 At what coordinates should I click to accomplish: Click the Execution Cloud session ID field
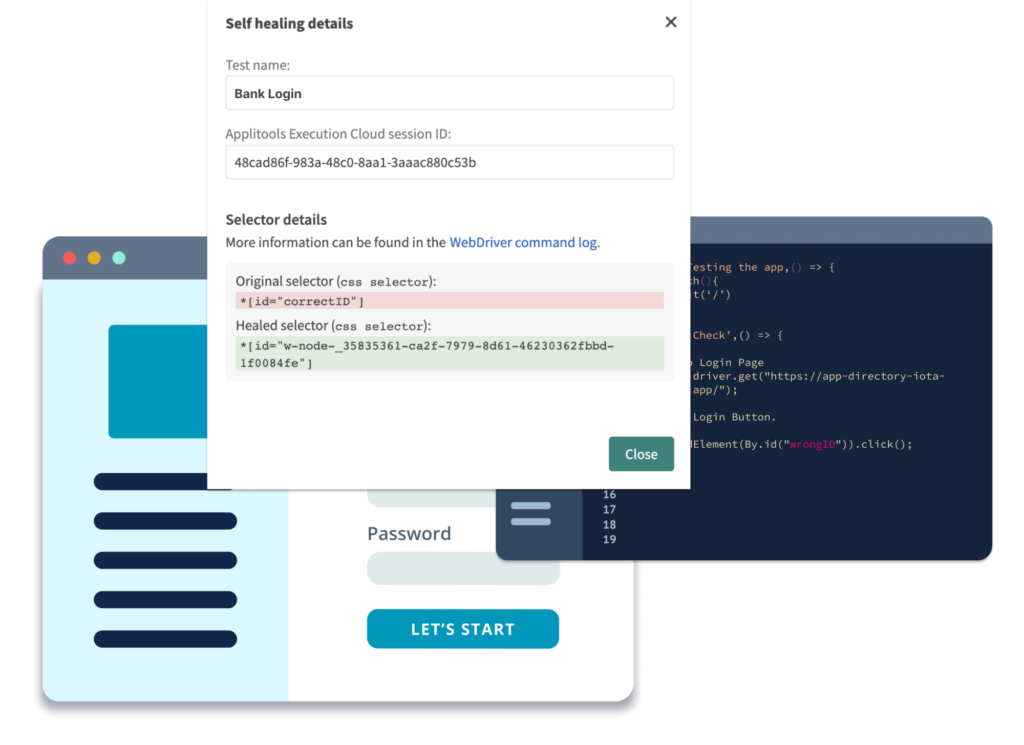[x=449, y=162]
